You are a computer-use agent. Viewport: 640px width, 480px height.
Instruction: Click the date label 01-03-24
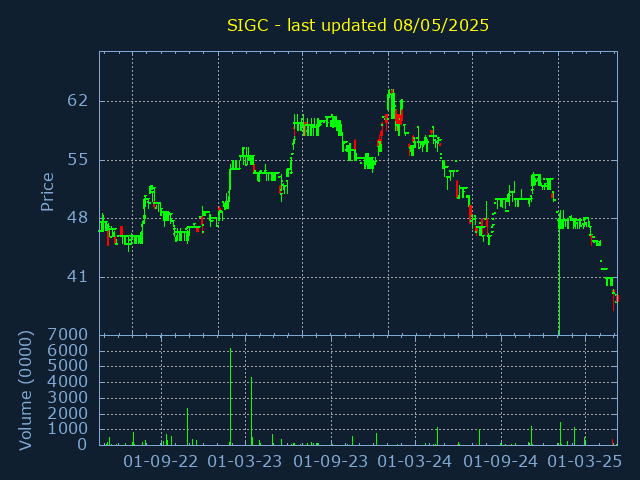415,462
